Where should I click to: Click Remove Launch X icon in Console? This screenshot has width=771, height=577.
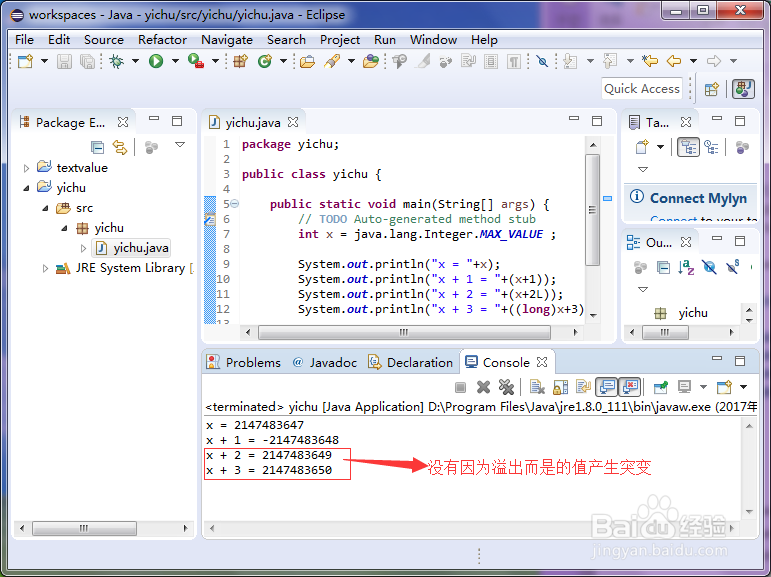[483, 388]
